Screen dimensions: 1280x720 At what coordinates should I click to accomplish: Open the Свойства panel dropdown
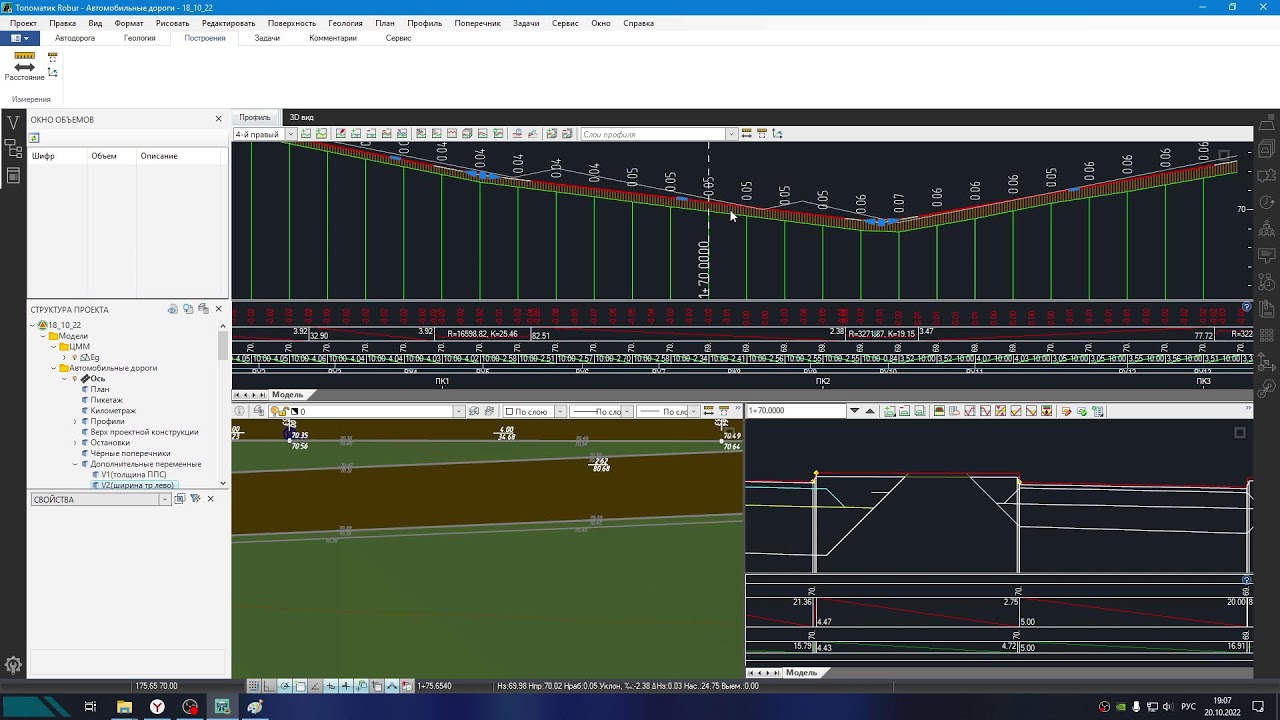pyautogui.click(x=164, y=499)
